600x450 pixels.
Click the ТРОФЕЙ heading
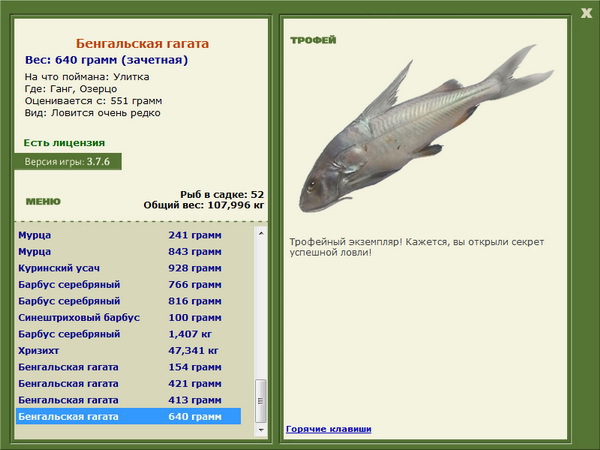pos(313,40)
